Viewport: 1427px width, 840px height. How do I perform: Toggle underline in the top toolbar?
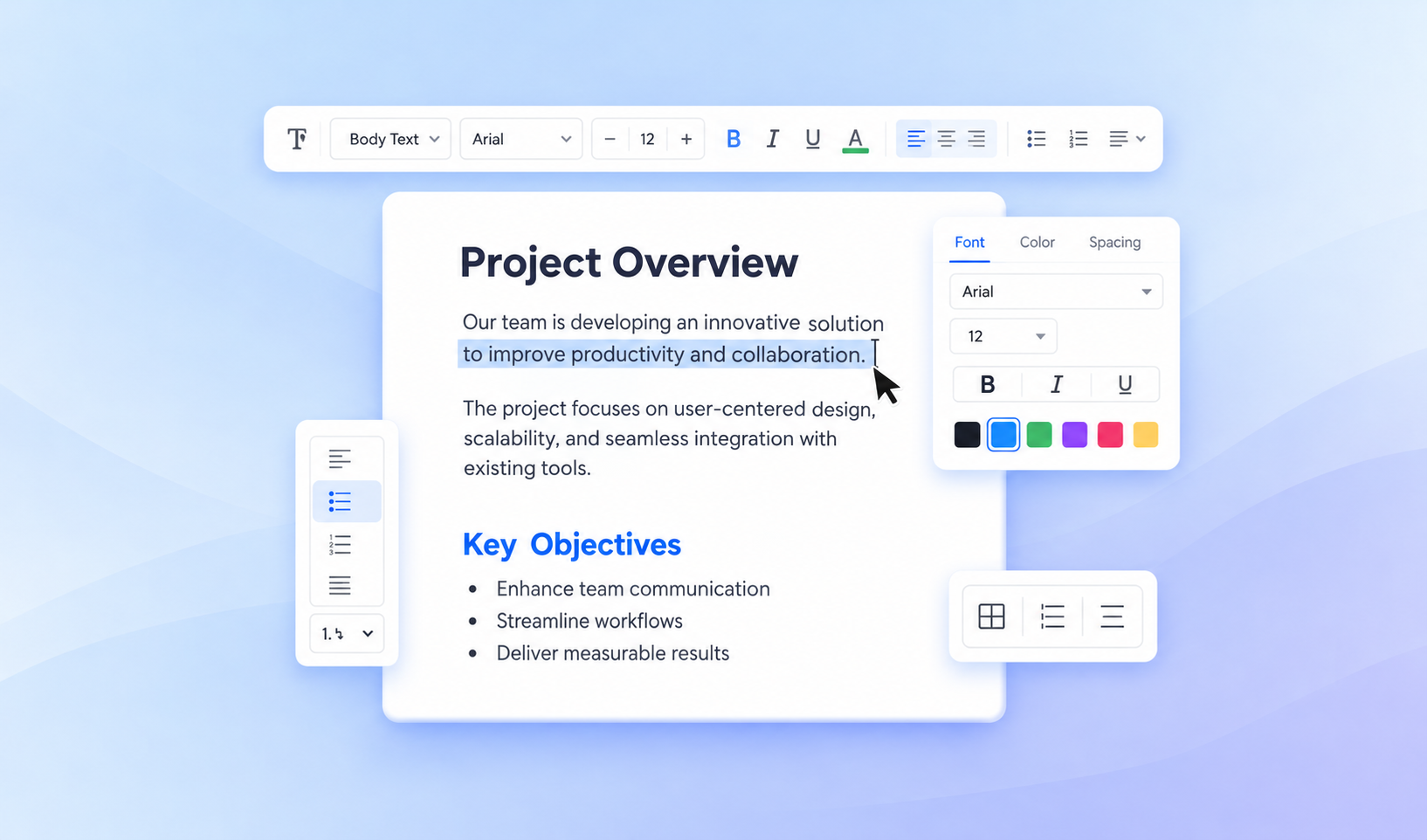coord(813,139)
